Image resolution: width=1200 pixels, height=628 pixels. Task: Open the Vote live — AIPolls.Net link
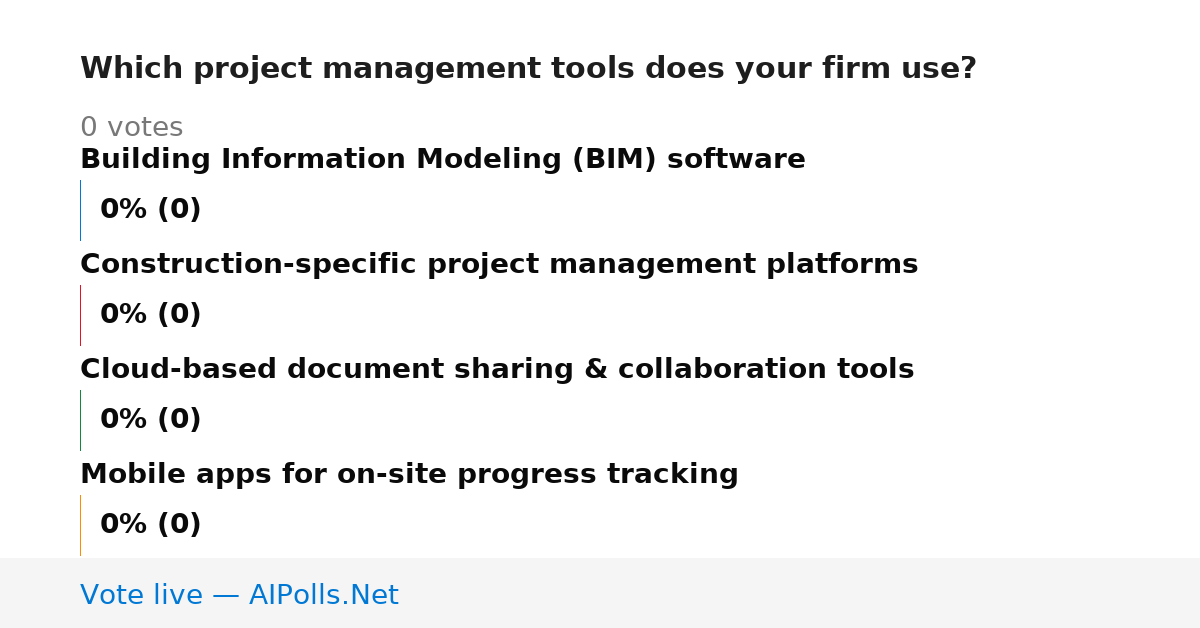tap(239, 596)
